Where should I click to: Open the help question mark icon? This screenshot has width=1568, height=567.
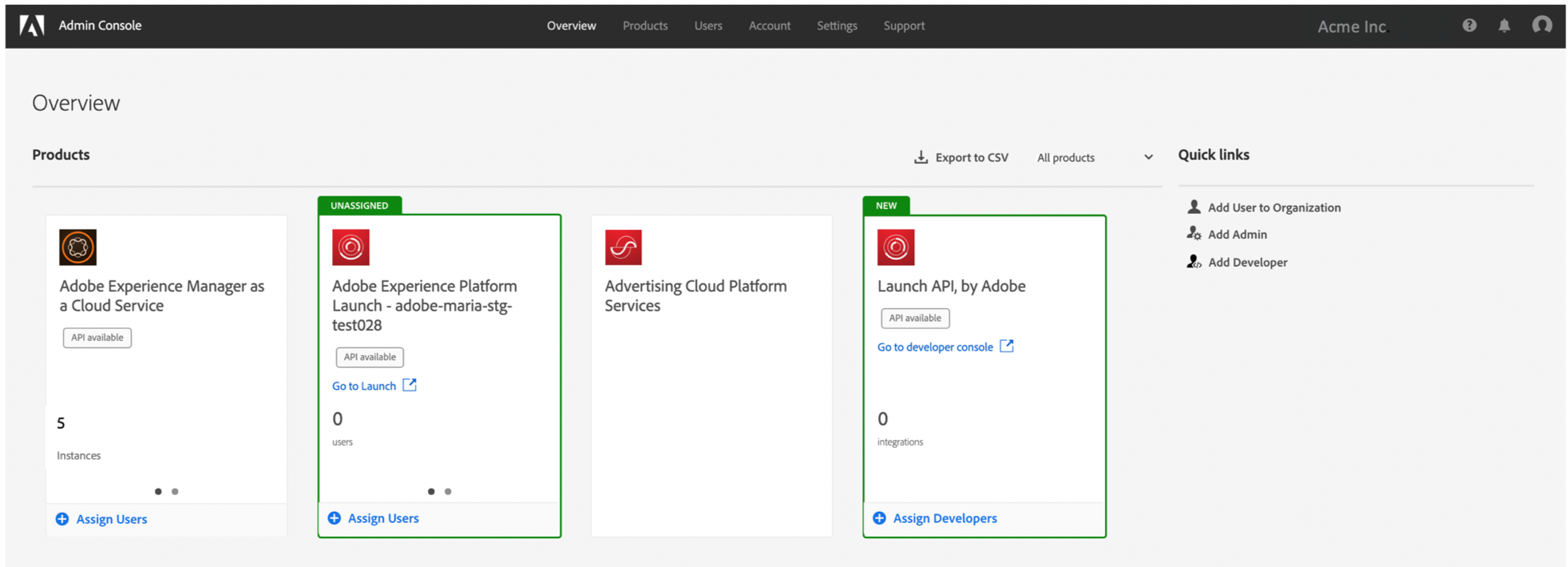1469,26
